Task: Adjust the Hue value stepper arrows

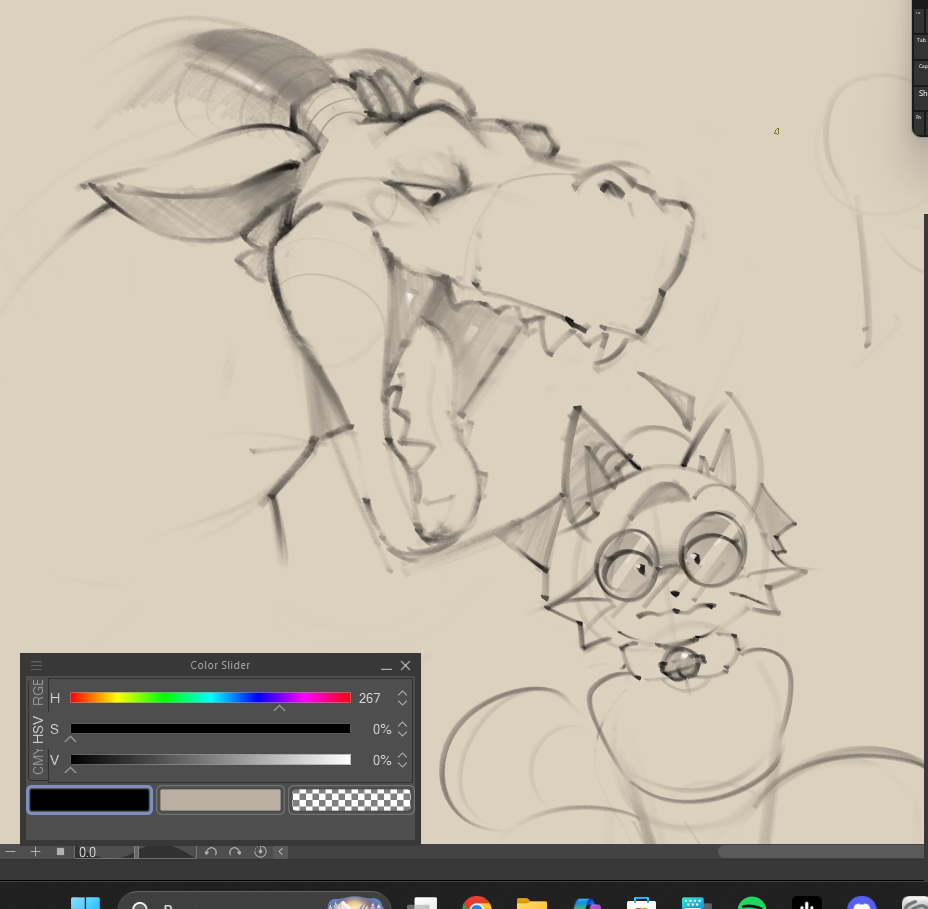Action: tap(402, 698)
